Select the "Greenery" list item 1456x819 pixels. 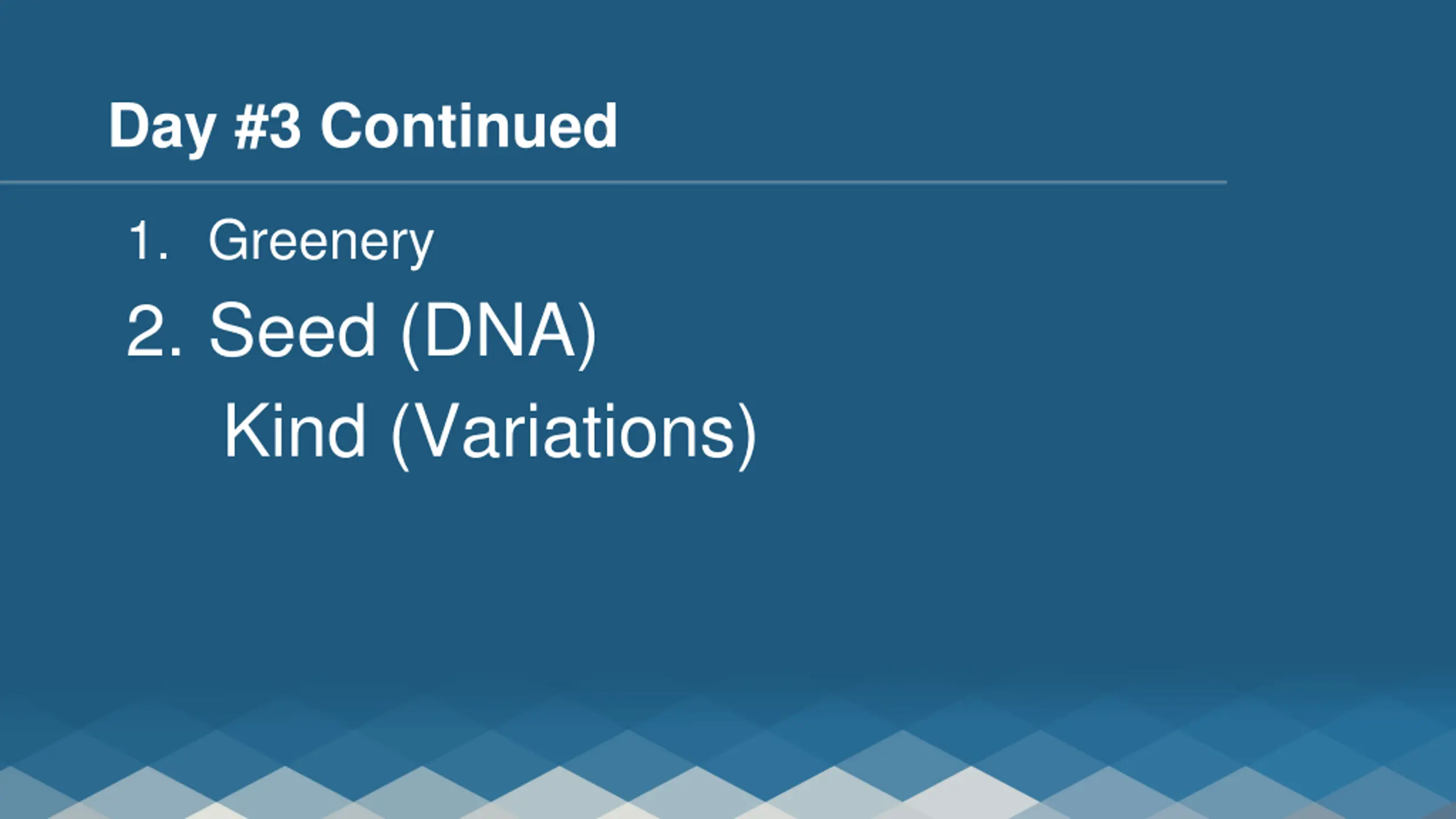pos(321,243)
